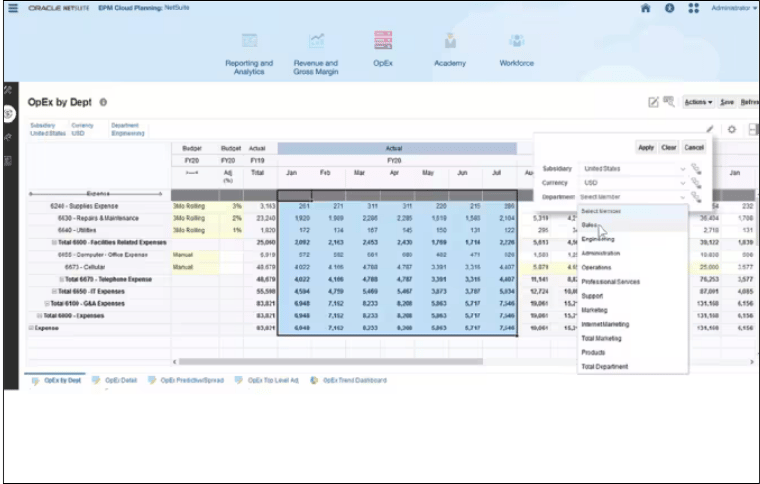Open the accessibility settings icon
This screenshot has height=484, width=760.
pyautogui.click(x=669, y=8)
